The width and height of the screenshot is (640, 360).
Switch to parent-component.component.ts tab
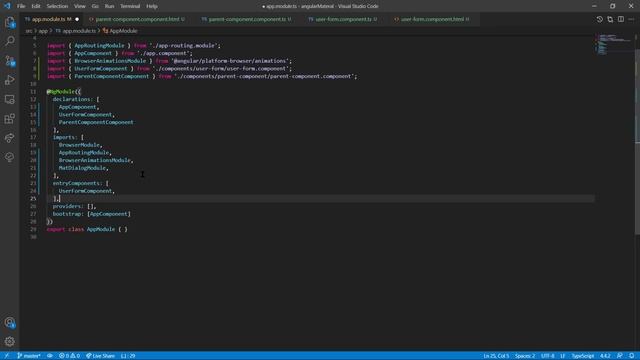[x=247, y=19]
